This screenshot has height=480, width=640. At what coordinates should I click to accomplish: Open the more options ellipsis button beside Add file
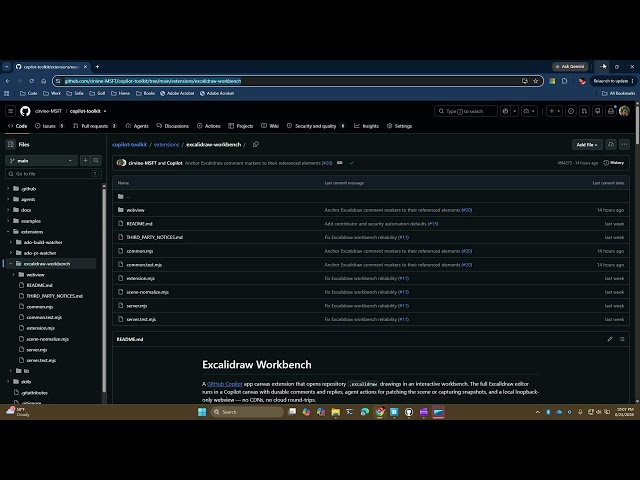pyautogui.click(x=624, y=144)
